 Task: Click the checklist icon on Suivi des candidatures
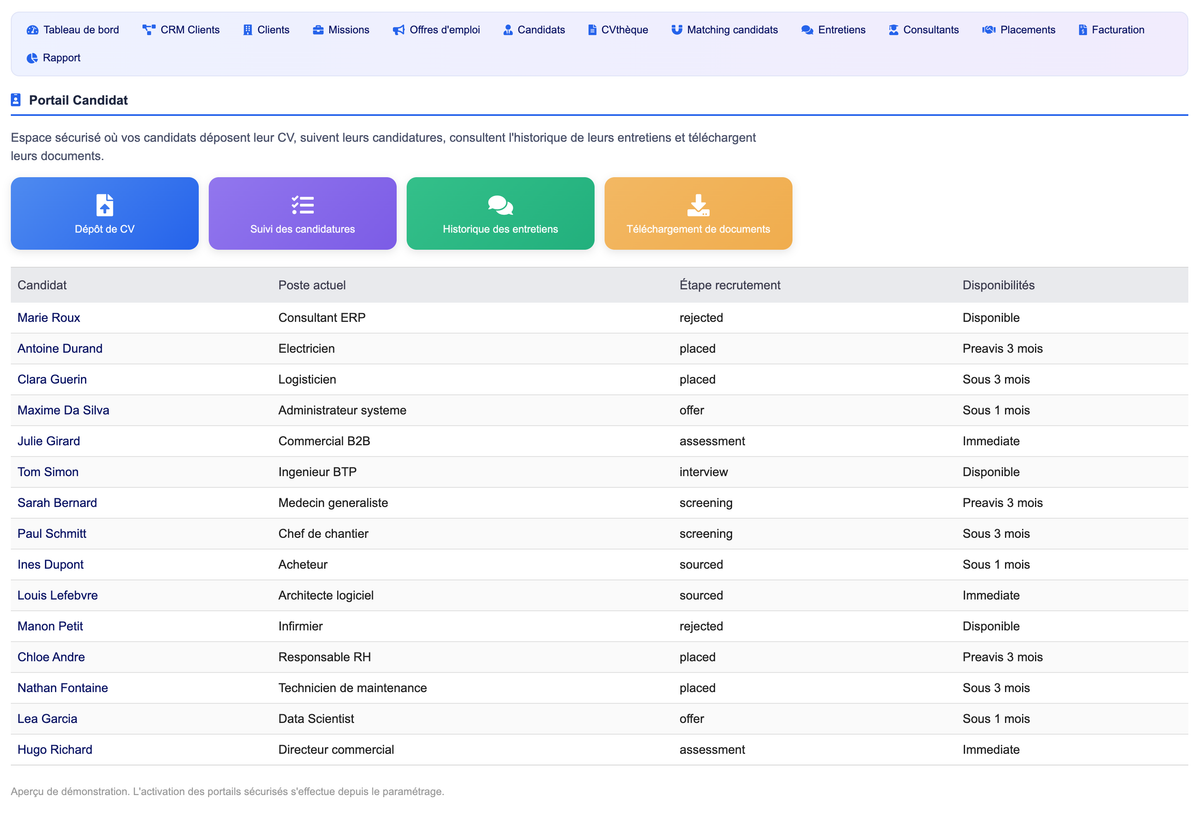pyautogui.click(x=303, y=205)
